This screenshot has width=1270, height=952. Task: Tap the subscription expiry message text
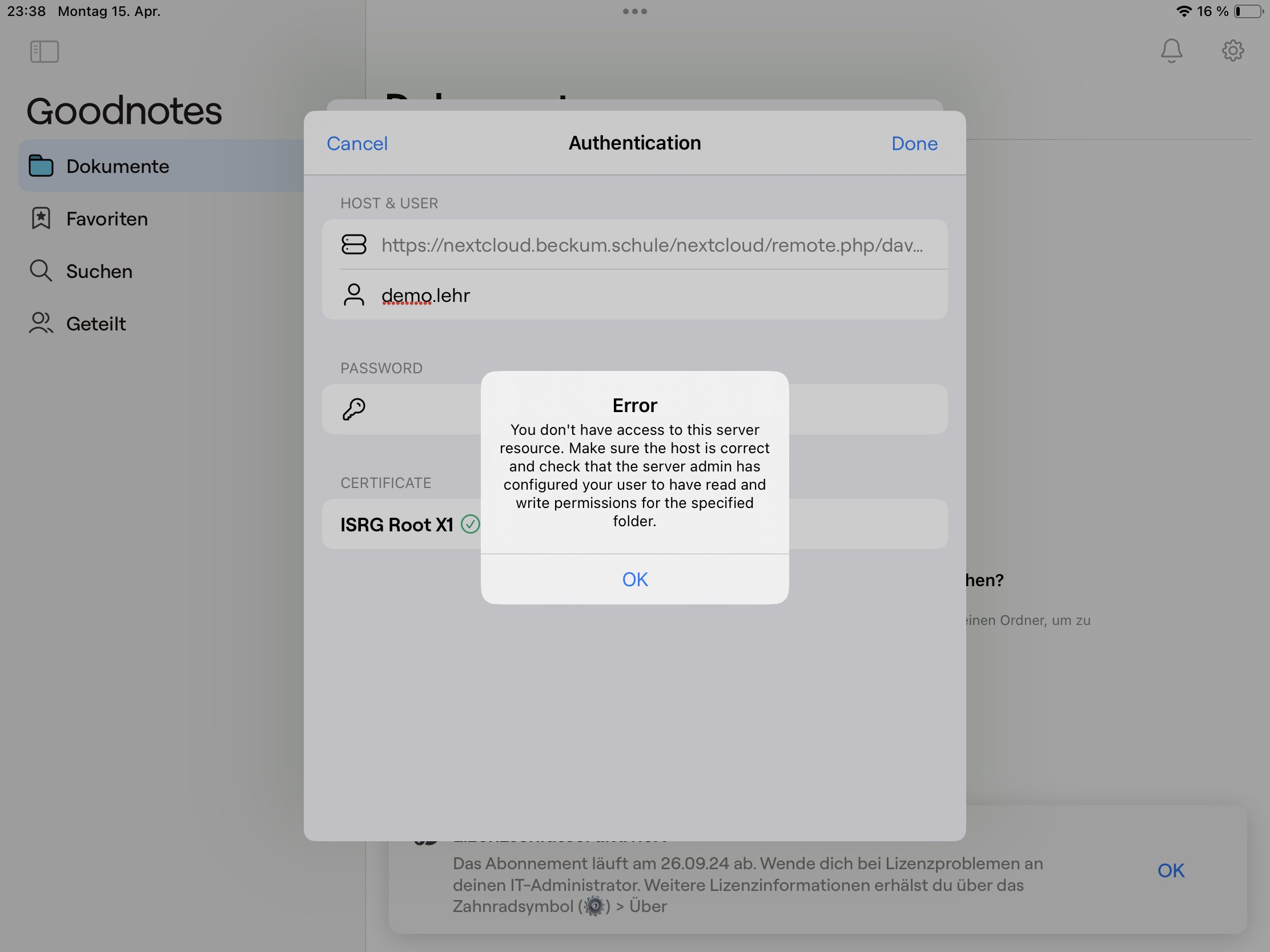(x=747, y=884)
